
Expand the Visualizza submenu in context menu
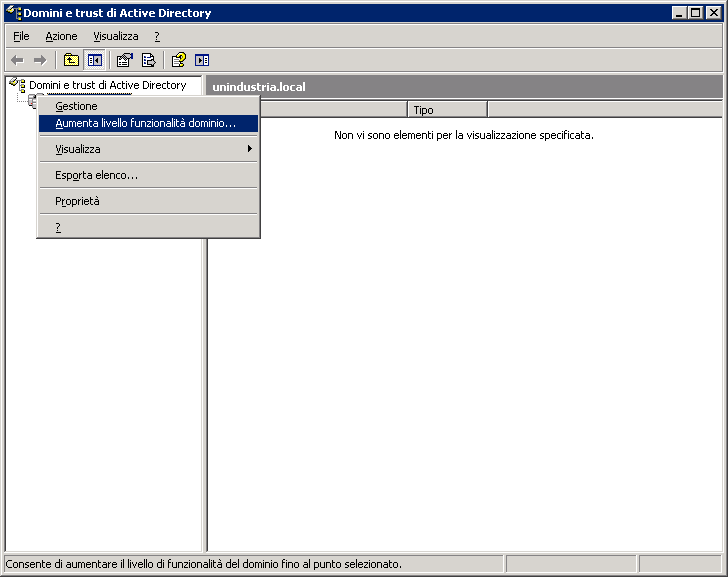pos(148,149)
